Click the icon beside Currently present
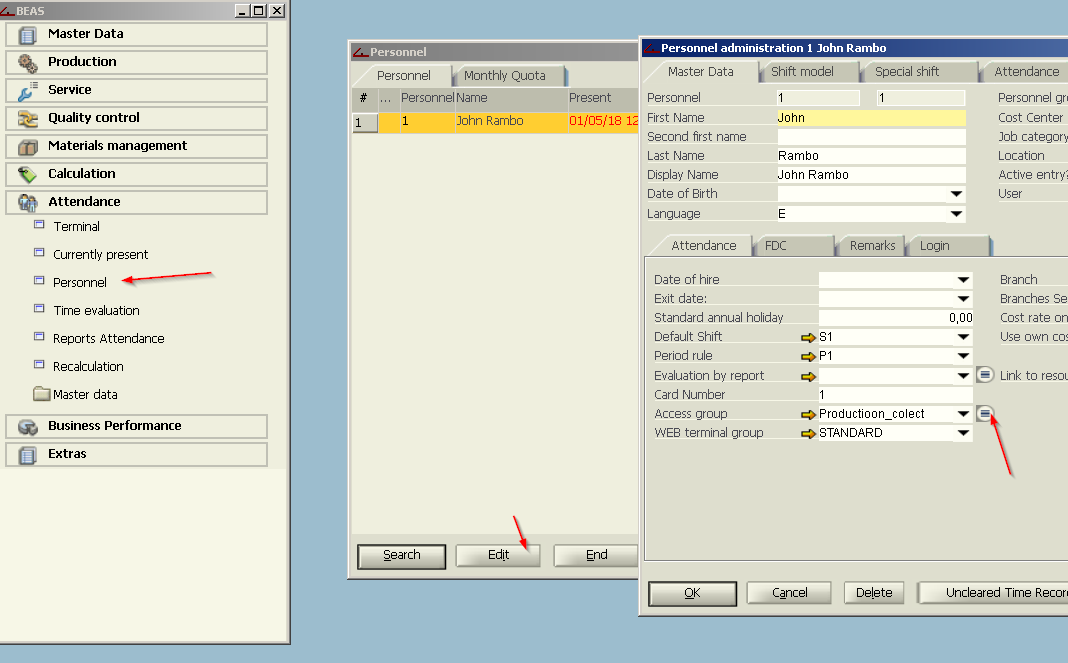The height and width of the screenshot is (663, 1068). (40, 253)
